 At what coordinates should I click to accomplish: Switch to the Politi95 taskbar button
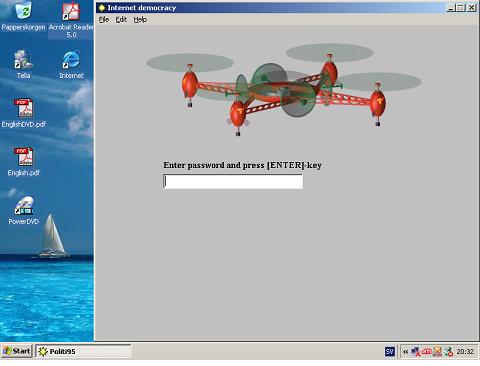(x=83, y=351)
